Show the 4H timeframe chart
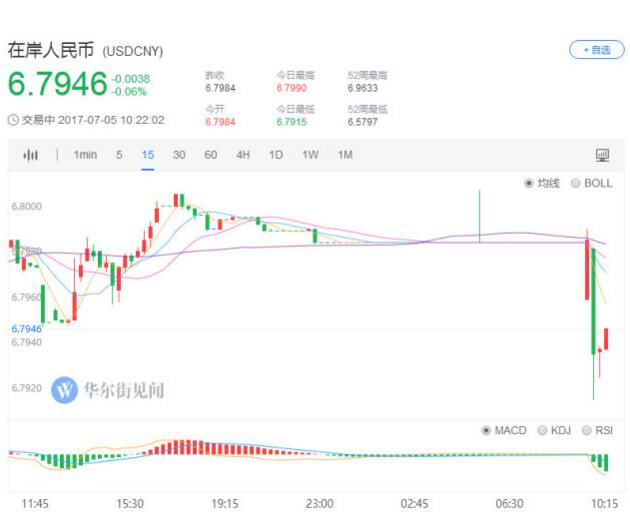Screen dimensions: 630x520 coord(243,155)
